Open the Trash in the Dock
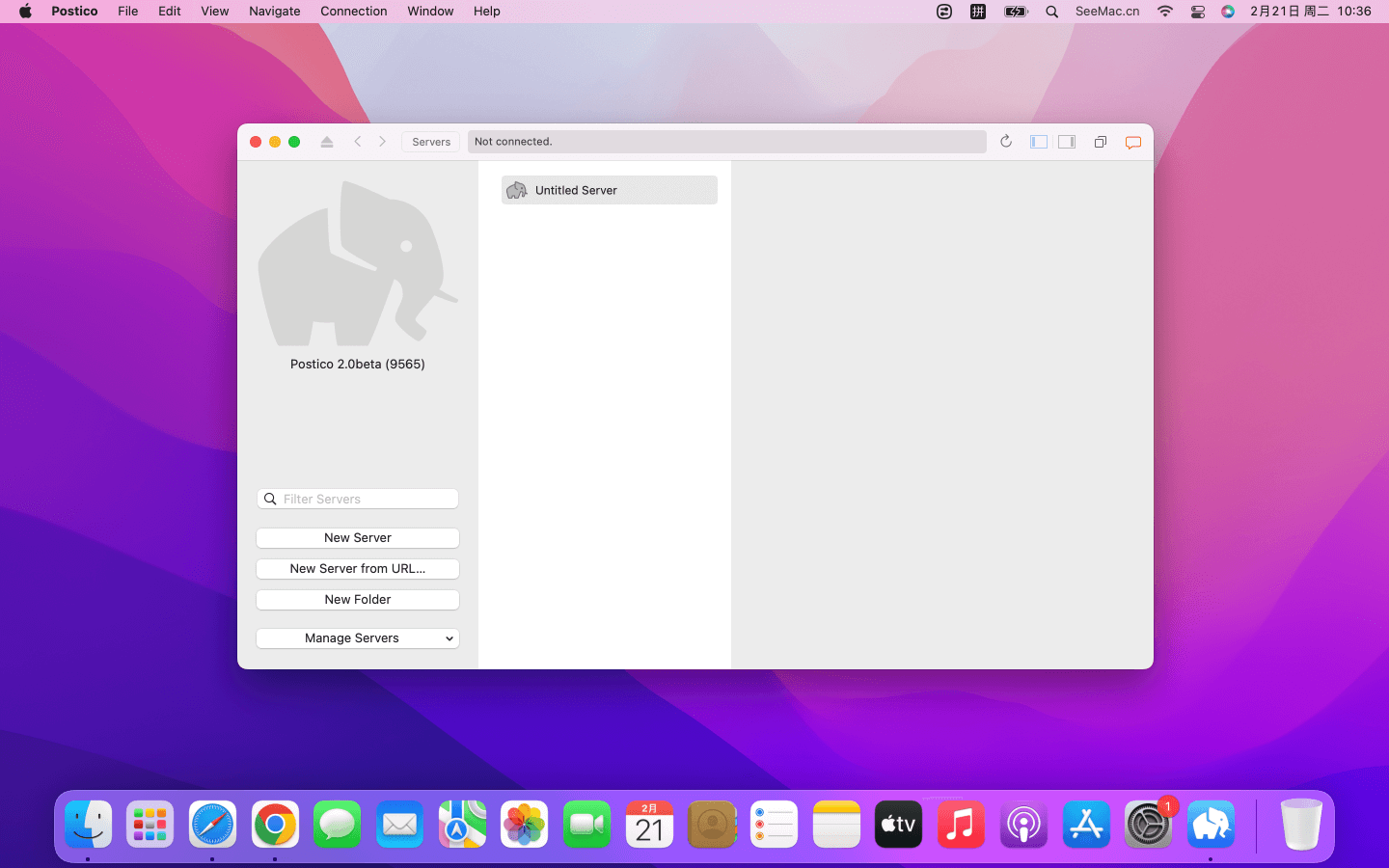1389x868 pixels. (1301, 825)
